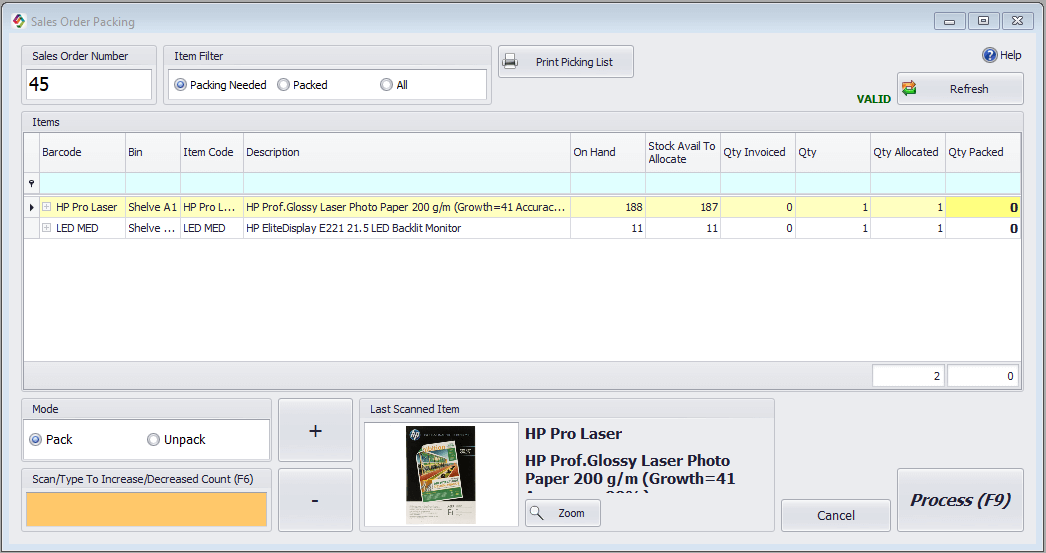This screenshot has width=1046, height=553.
Task: Click the Zoom button for scanned item
Action: [x=562, y=513]
